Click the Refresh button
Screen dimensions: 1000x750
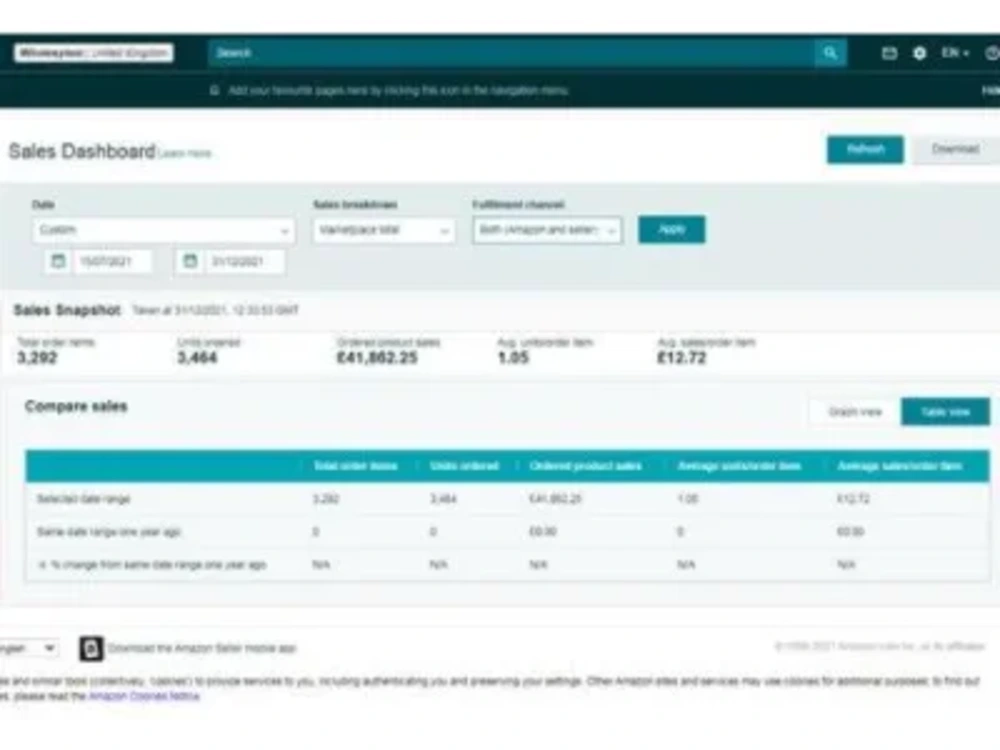[865, 150]
